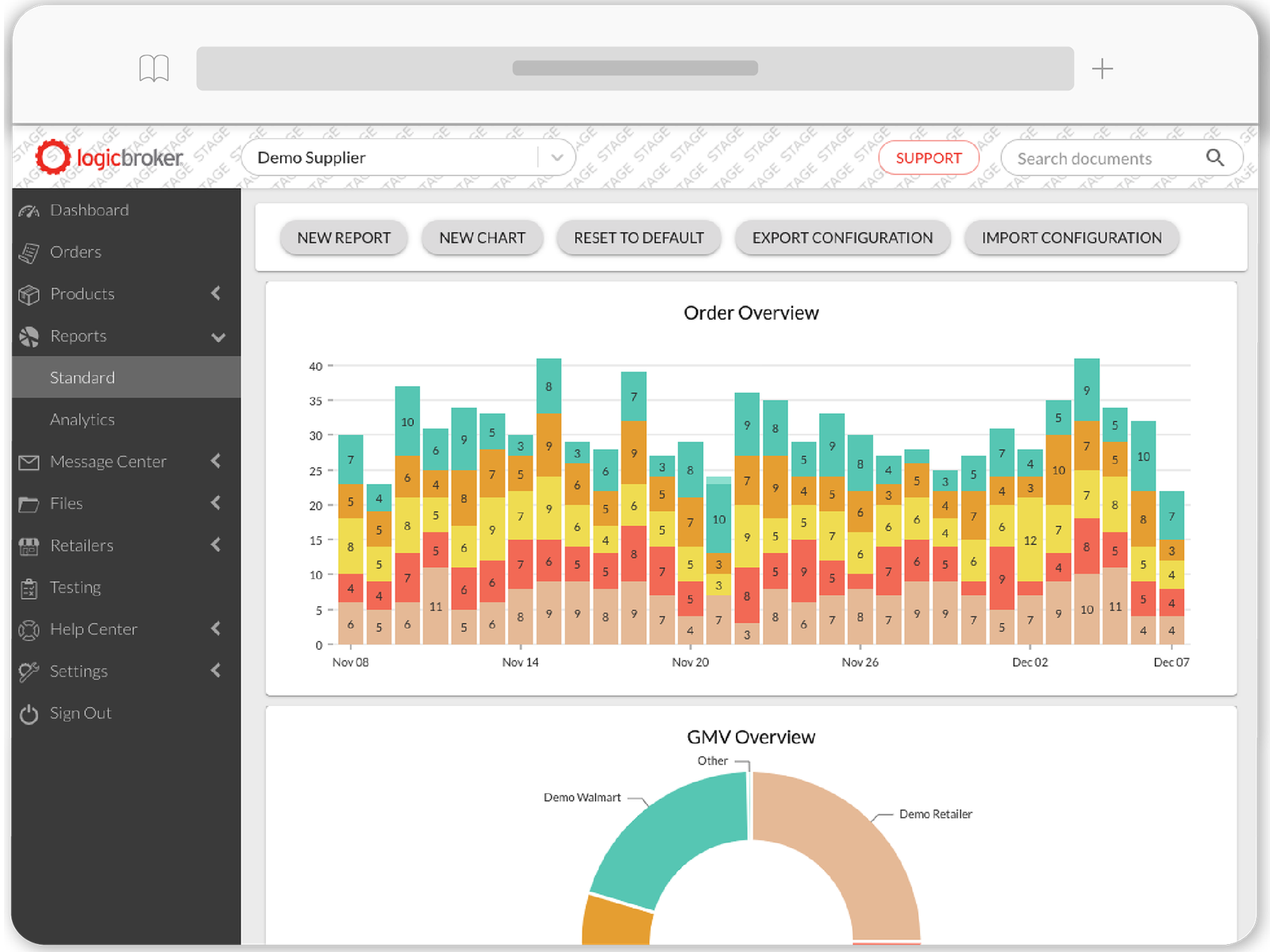Click the Settings wrench icon
The height and width of the screenshot is (952, 1270).
tap(29, 672)
